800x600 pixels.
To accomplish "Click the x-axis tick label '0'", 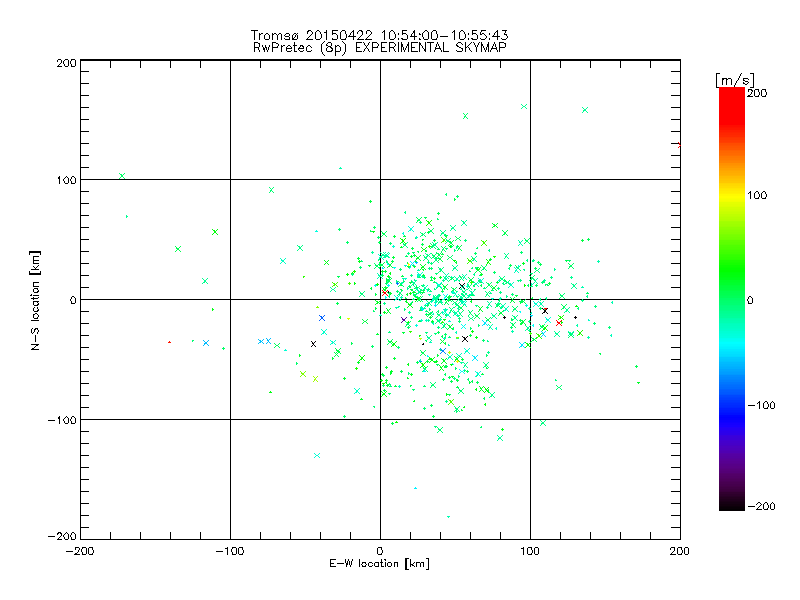I will [380, 551].
